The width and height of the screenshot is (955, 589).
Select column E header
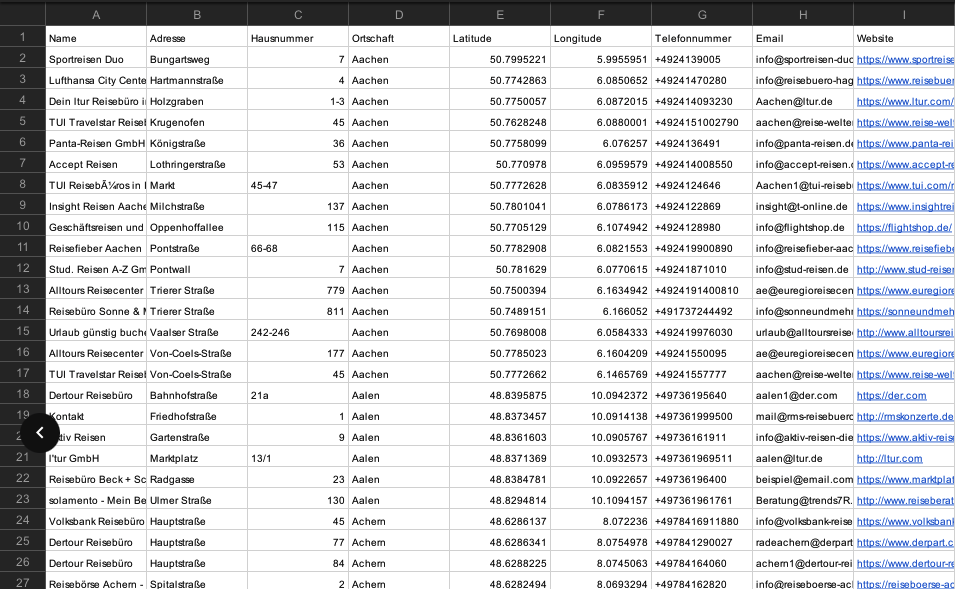[x=499, y=15]
